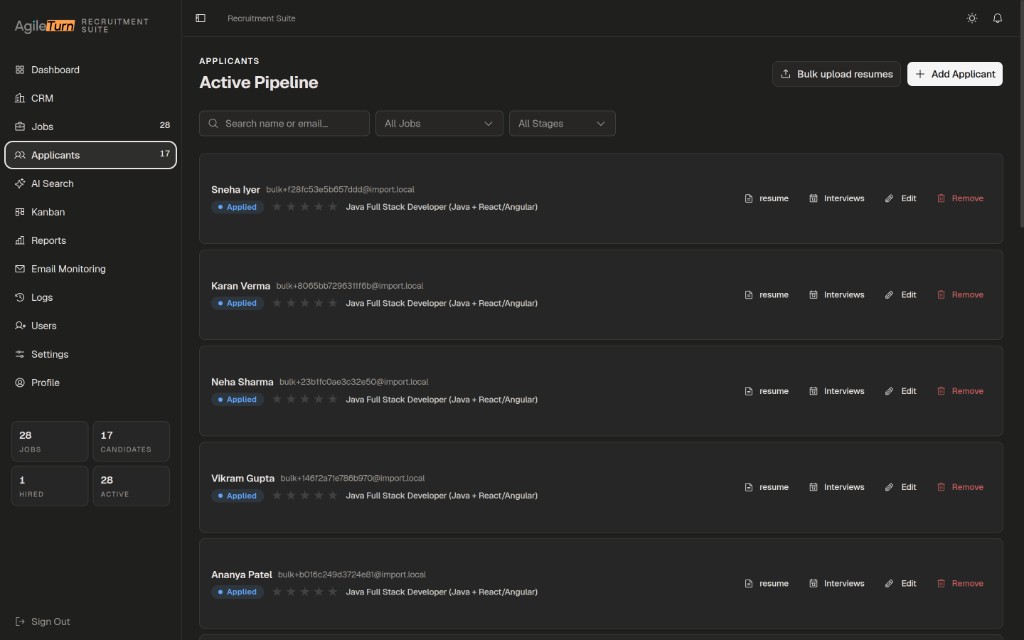1024x640 pixels.
Task: View interviews for Sneha Iyer
Action: [x=837, y=199]
